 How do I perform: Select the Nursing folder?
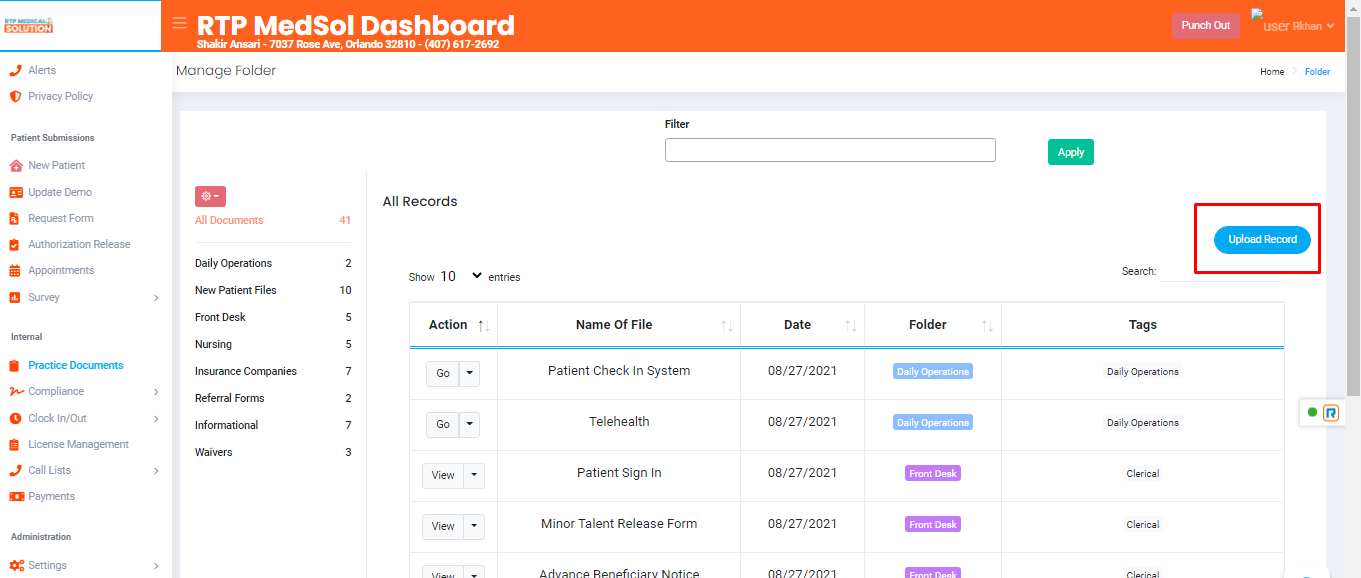click(213, 344)
